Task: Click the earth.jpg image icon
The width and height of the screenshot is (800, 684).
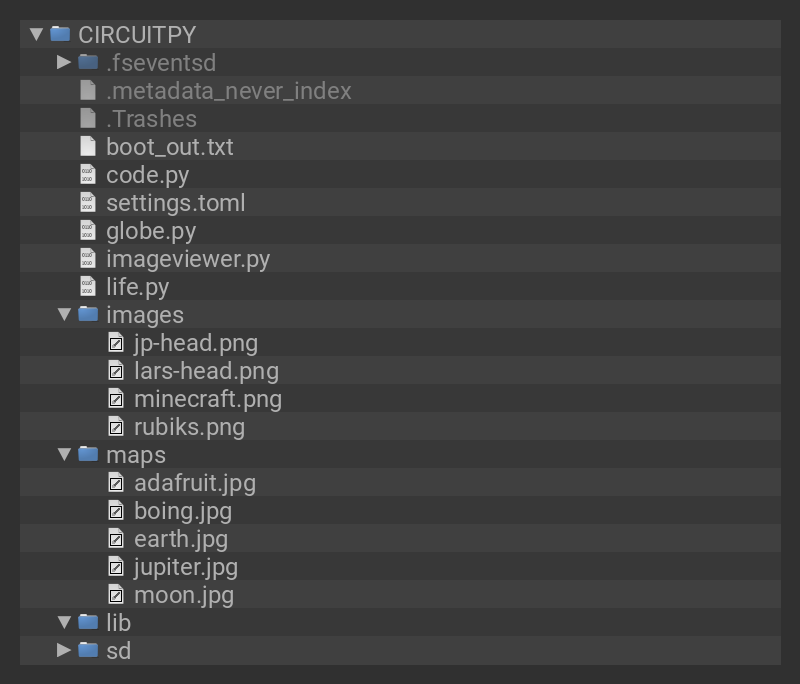Action: [x=116, y=538]
